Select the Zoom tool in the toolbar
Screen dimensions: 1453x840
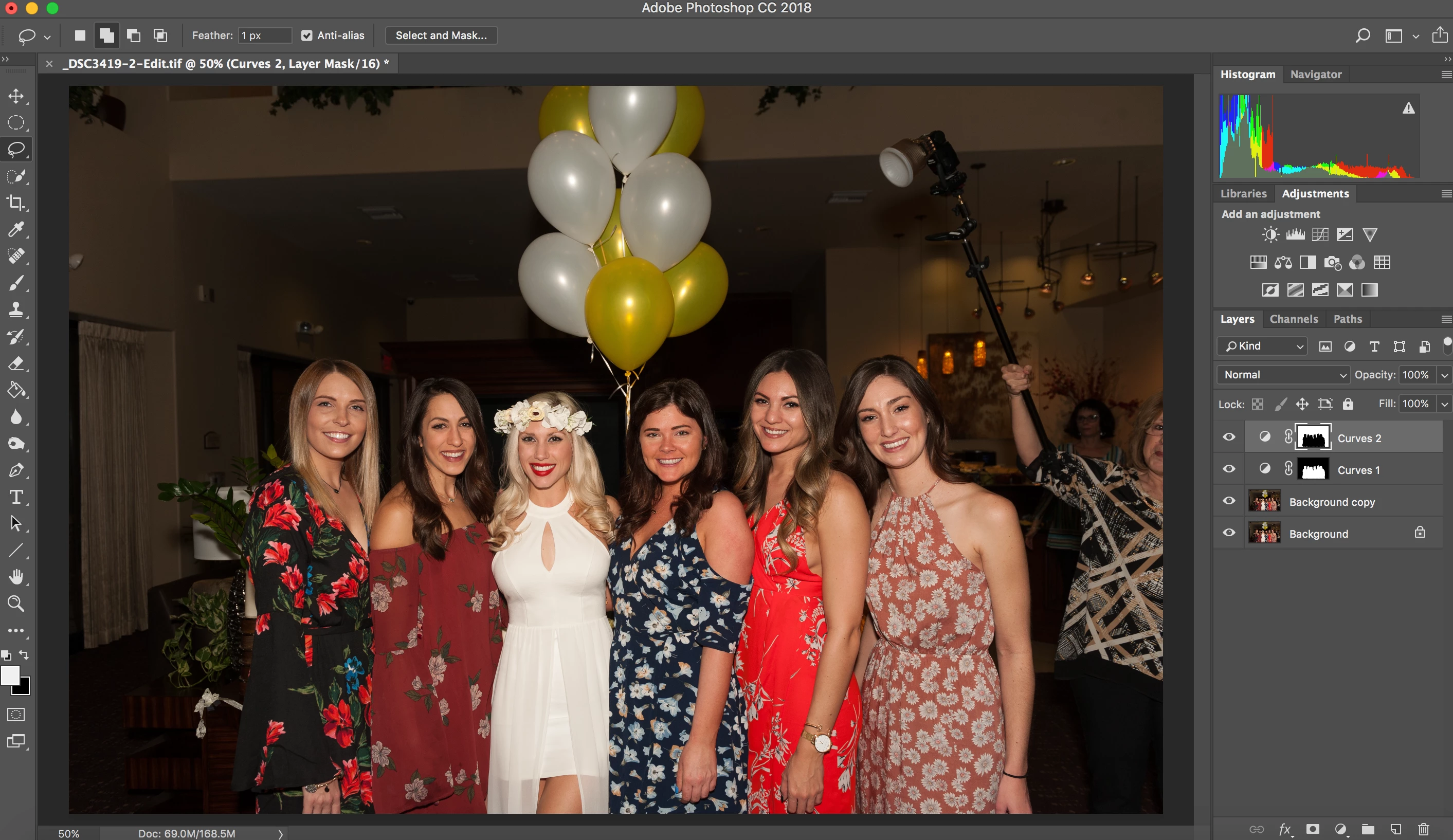pyautogui.click(x=15, y=604)
